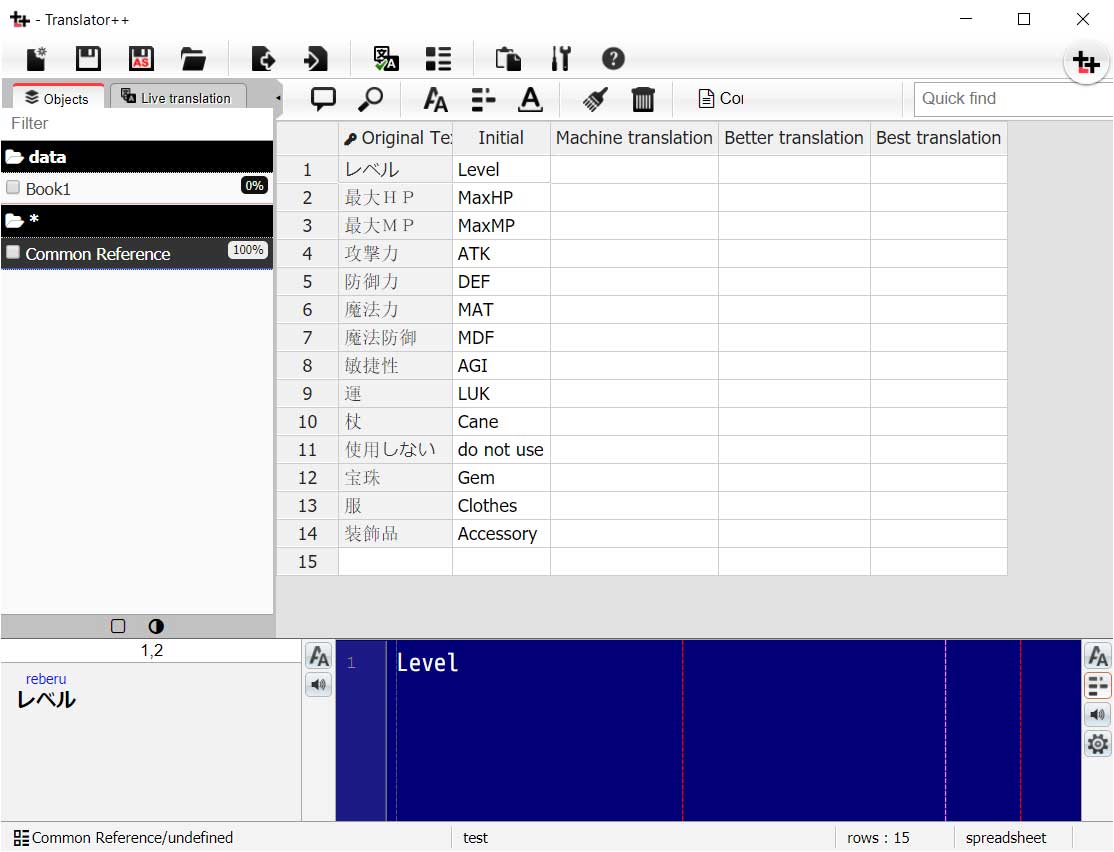Open the Save As tool
The height and width of the screenshot is (852, 1114).
pyautogui.click(x=141, y=59)
